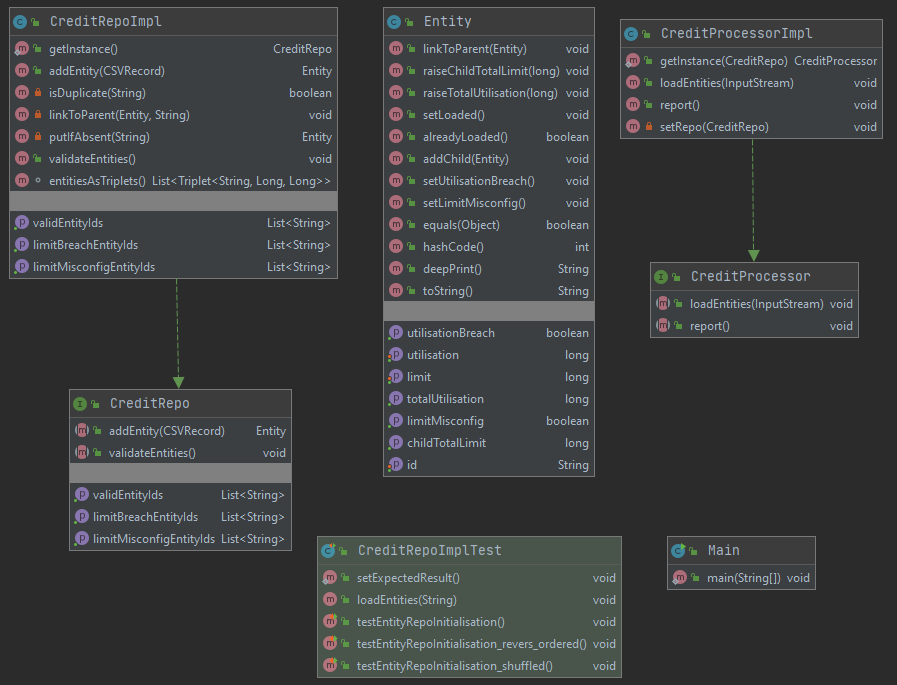This screenshot has height=685, width=897.
Task: Select the Entity class title
Action: [x=447, y=22]
